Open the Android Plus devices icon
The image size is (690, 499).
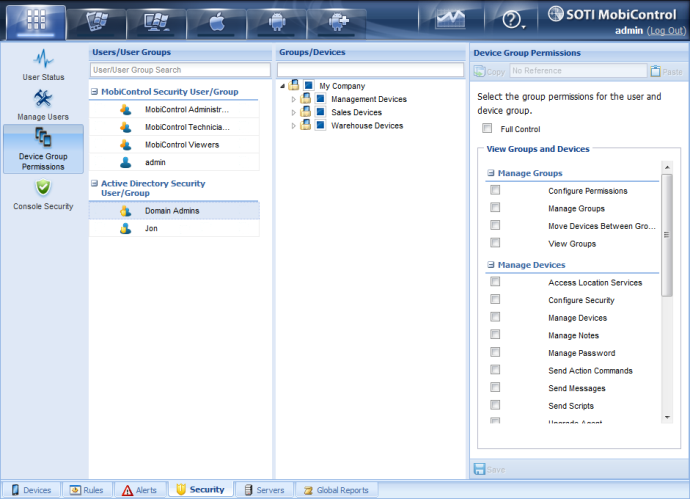[x=337, y=23]
